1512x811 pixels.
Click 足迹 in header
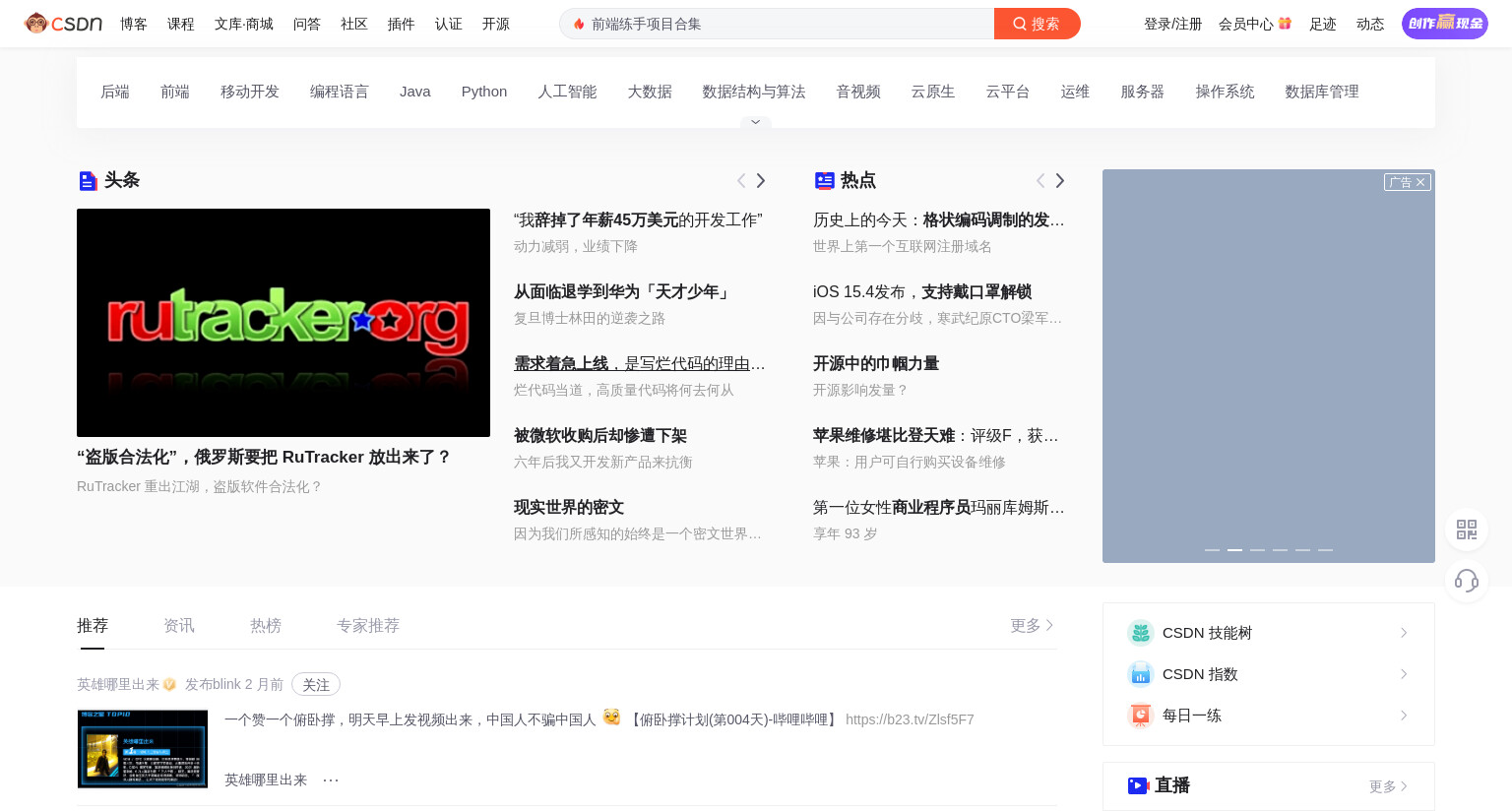(x=1323, y=24)
